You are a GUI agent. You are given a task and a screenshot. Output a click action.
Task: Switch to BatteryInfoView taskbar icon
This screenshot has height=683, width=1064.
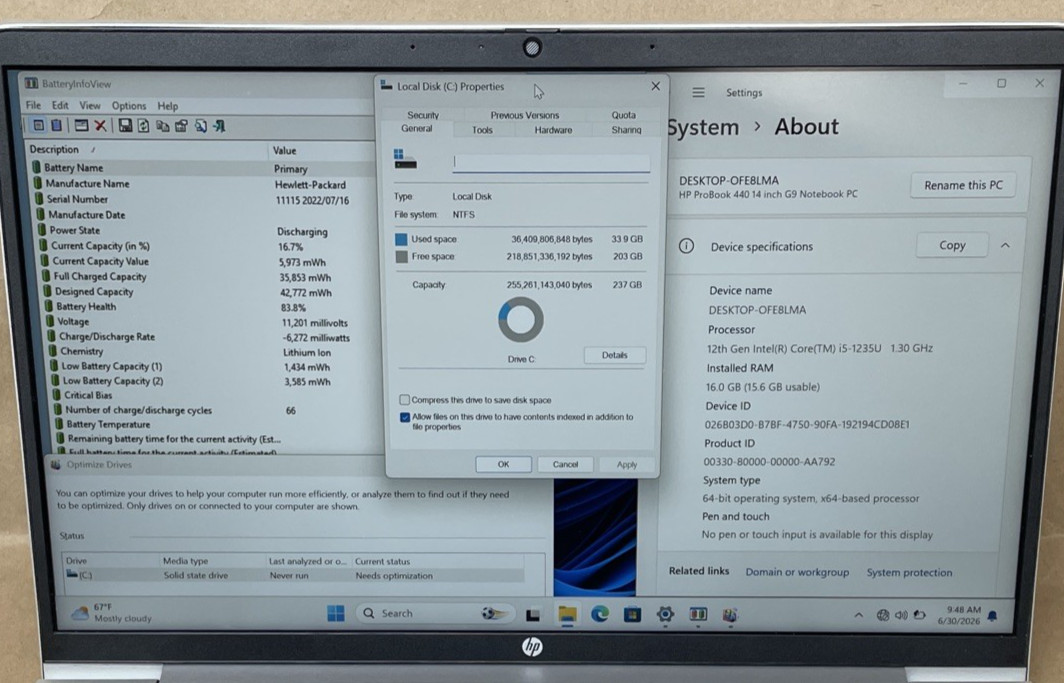pyautogui.click(x=698, y=614)
